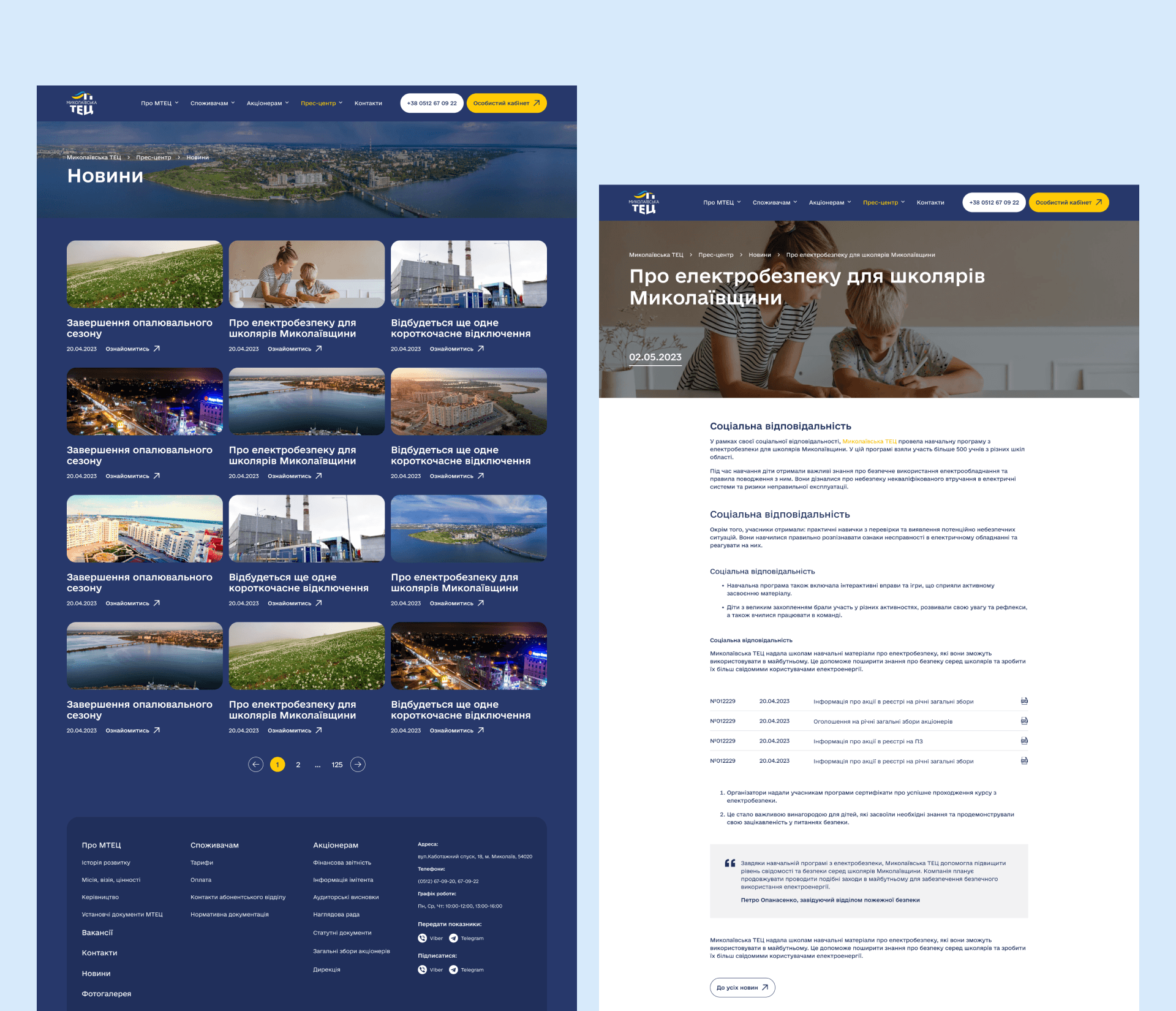Click the Mykolaiv TEC logo in the right header

[644, 202]
